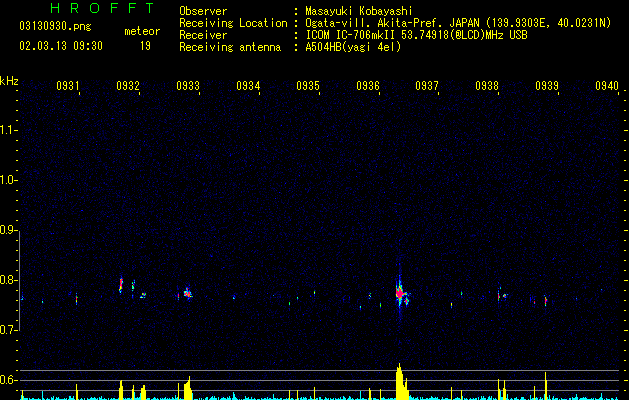Click the Observer label
629x400 pixels.
203,11
